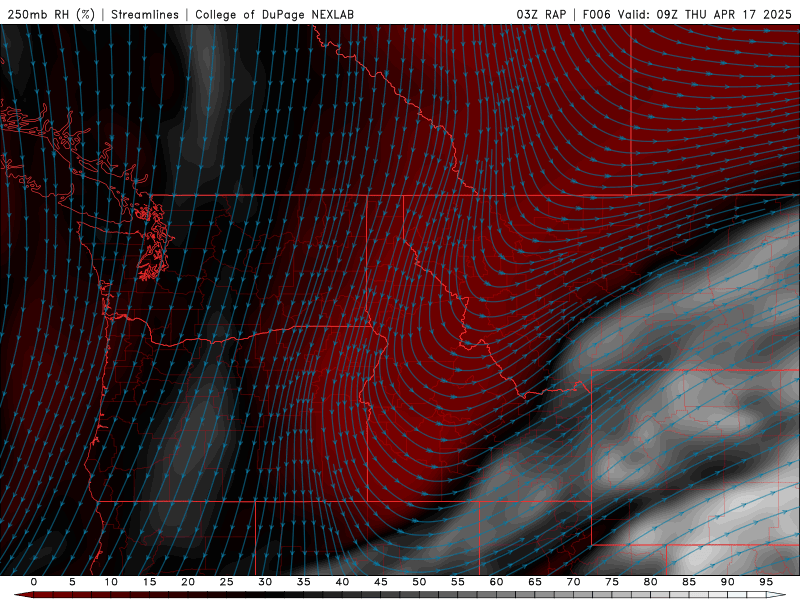Click the white right arrow end of colorbar

click(x=776, y=595)
